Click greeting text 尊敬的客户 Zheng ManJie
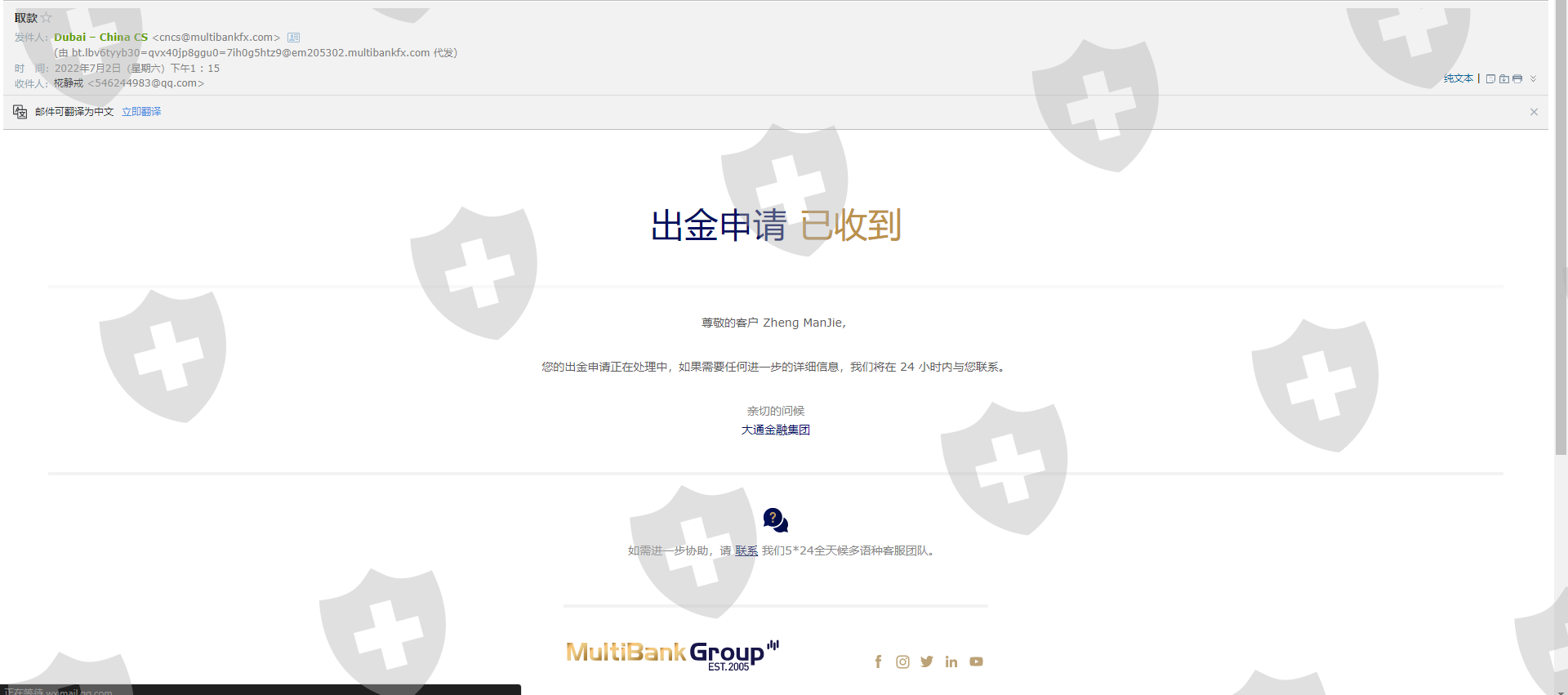This screenshot has height=695, width=1568. 773,323
